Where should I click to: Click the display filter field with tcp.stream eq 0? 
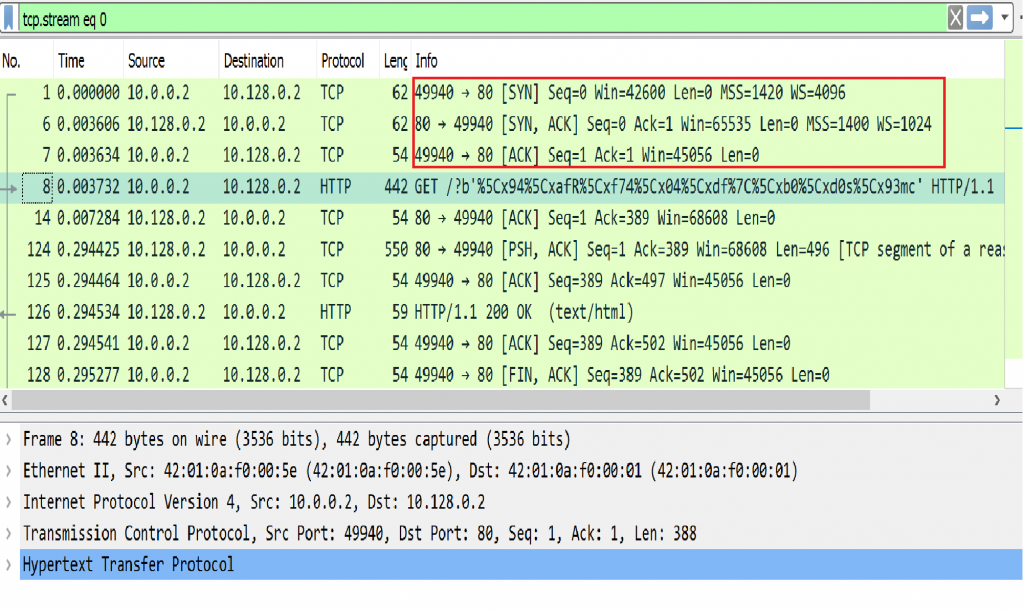[x=482, y=19]
